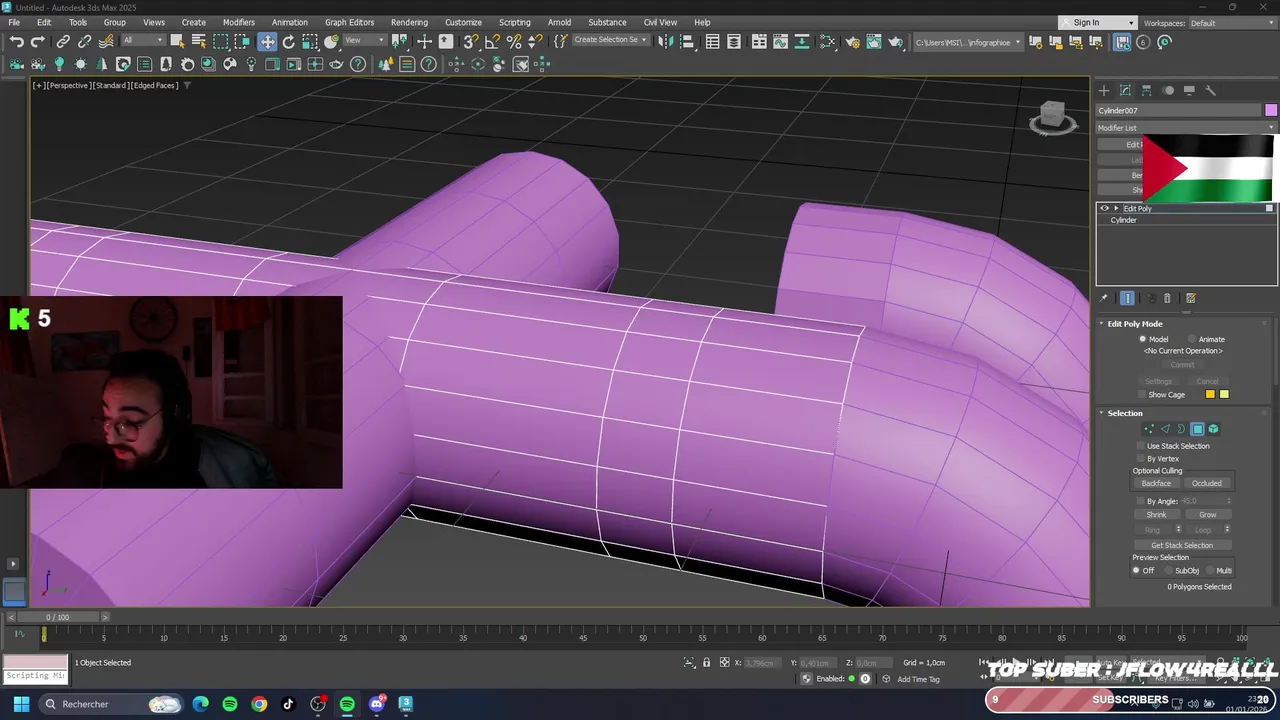Click the Align tool icon
Screen dimensions: 1280x720
pos(687,41)
